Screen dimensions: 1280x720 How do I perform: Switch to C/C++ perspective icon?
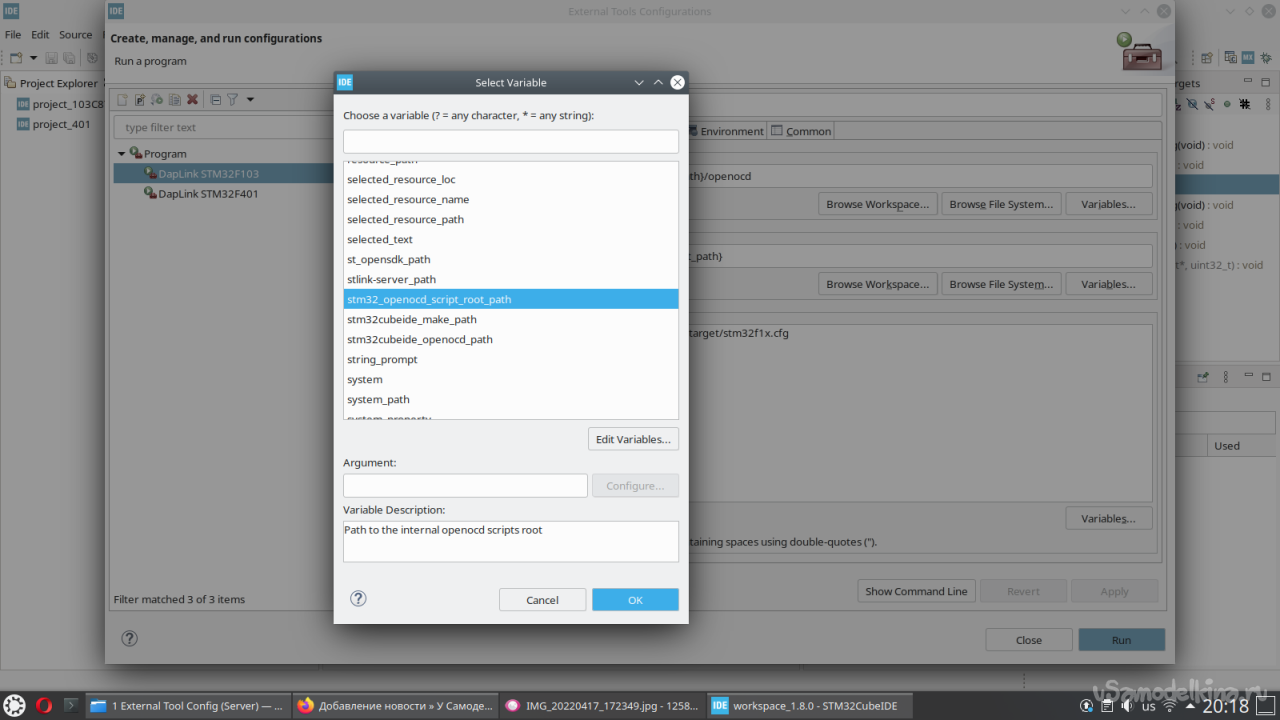tap(1231, 58)
